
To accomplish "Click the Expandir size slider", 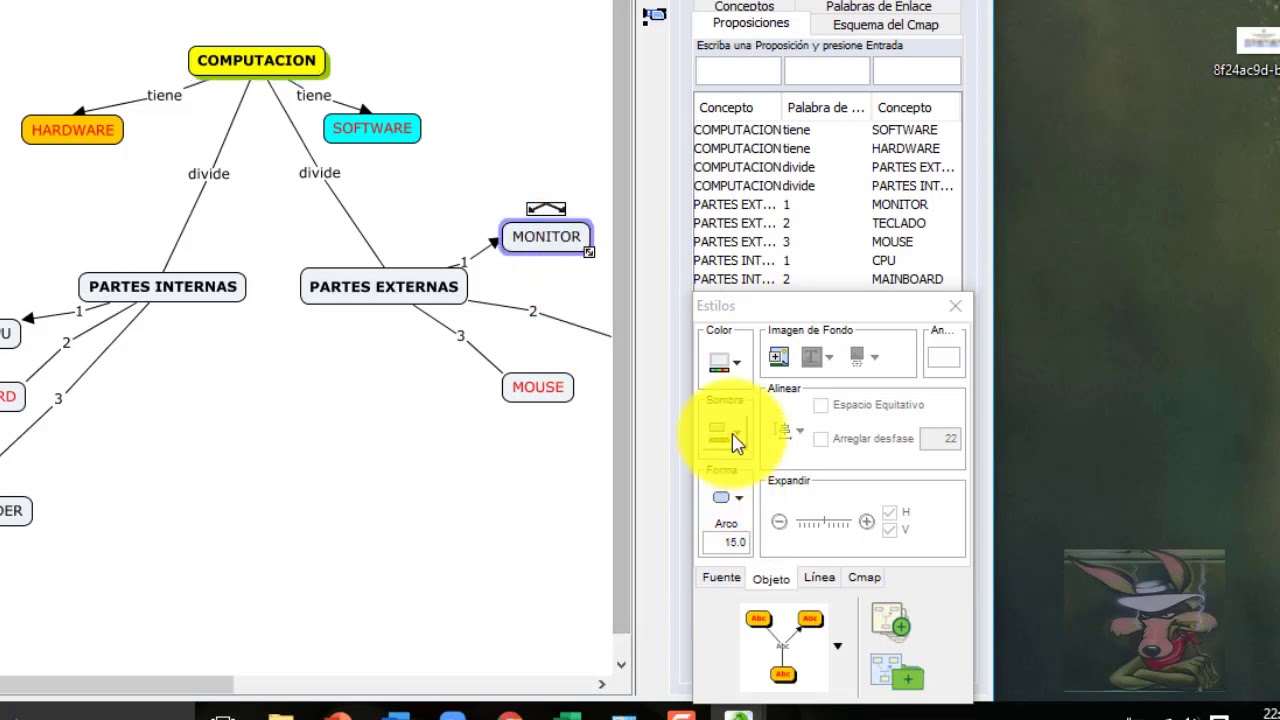I will tap(823, 522).
